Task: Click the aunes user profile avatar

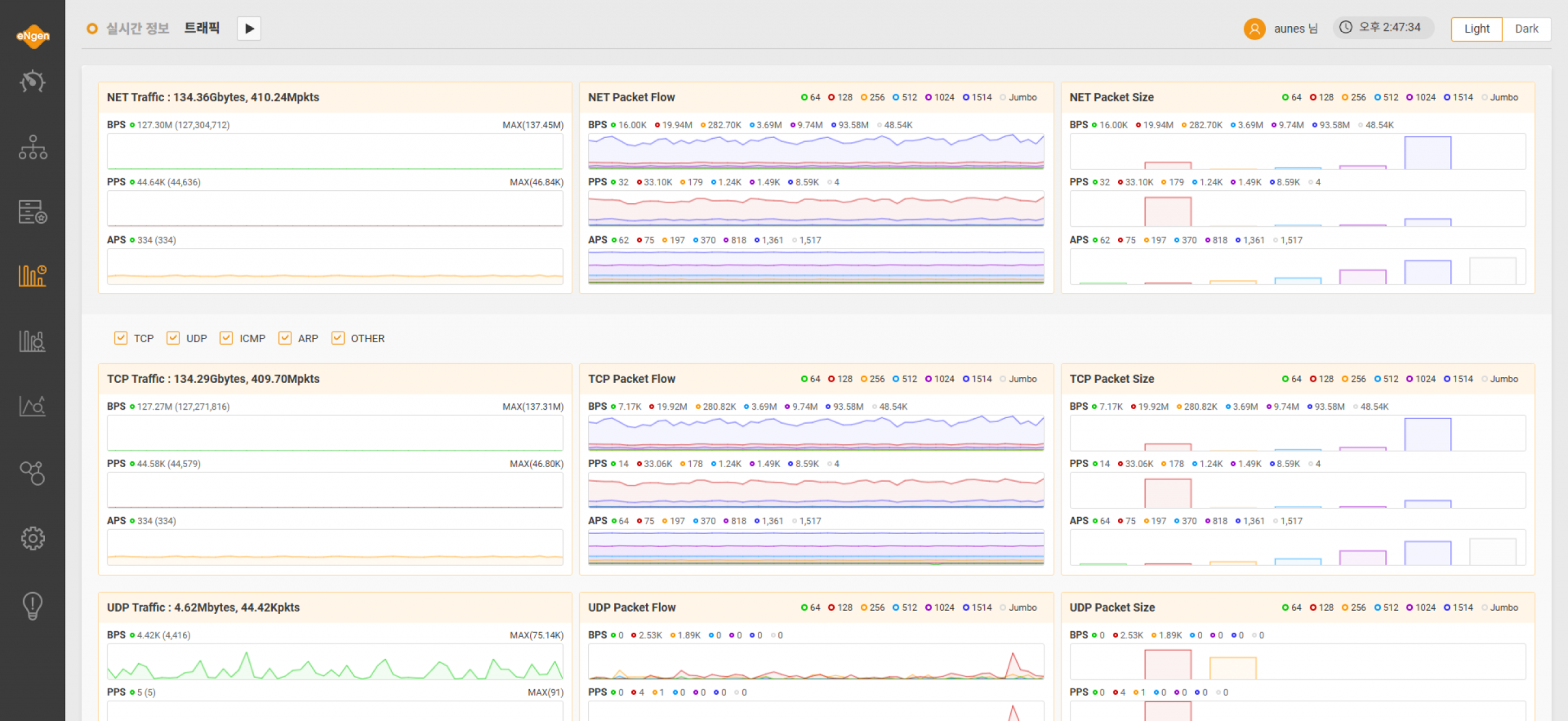Action: (1254, 29)
